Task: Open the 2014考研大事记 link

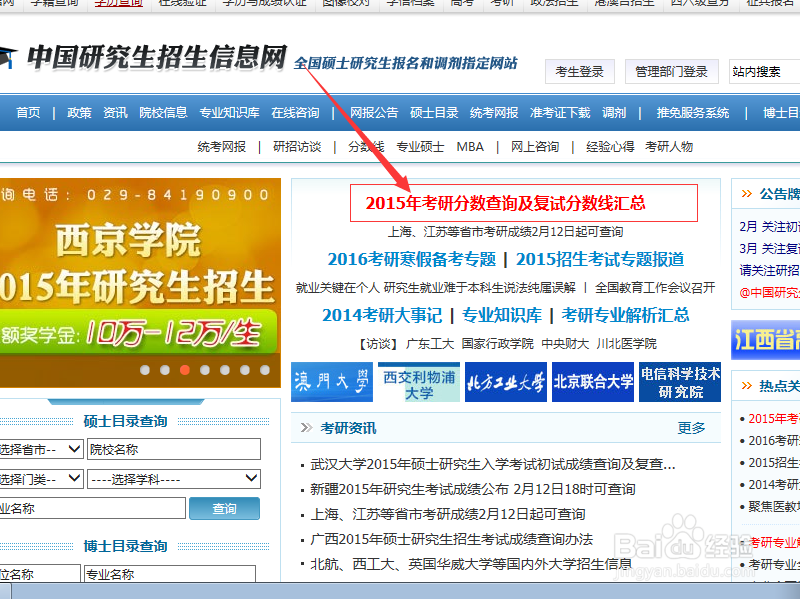Action: [382, 315]
